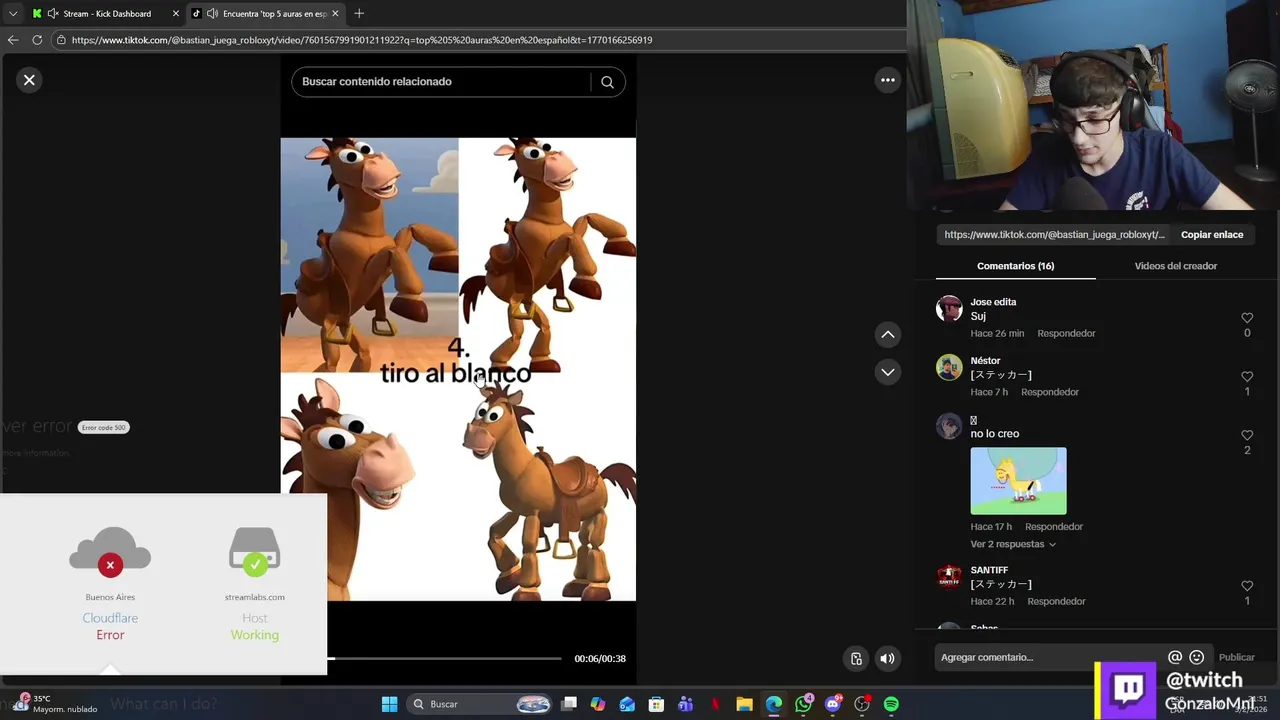Click the "Hace 26 min" timestamp
Image resolution: width=1280 pixels, height=720 pixels.
(x=997, y=333)
